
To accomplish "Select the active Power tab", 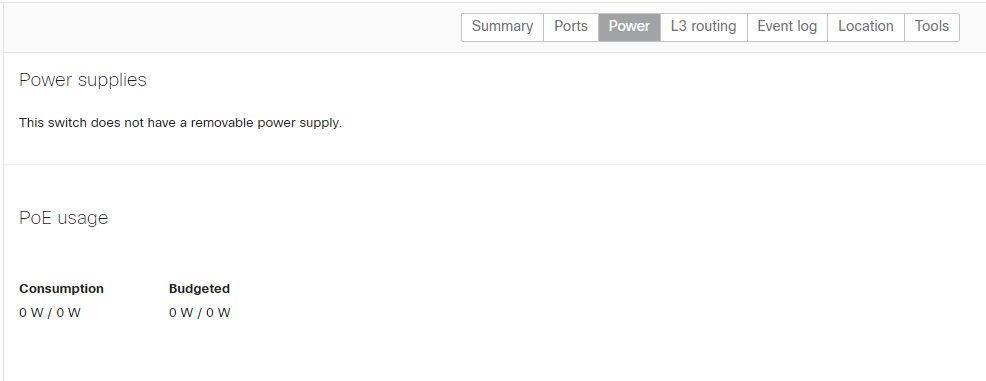I will click(x=629, y=27).
